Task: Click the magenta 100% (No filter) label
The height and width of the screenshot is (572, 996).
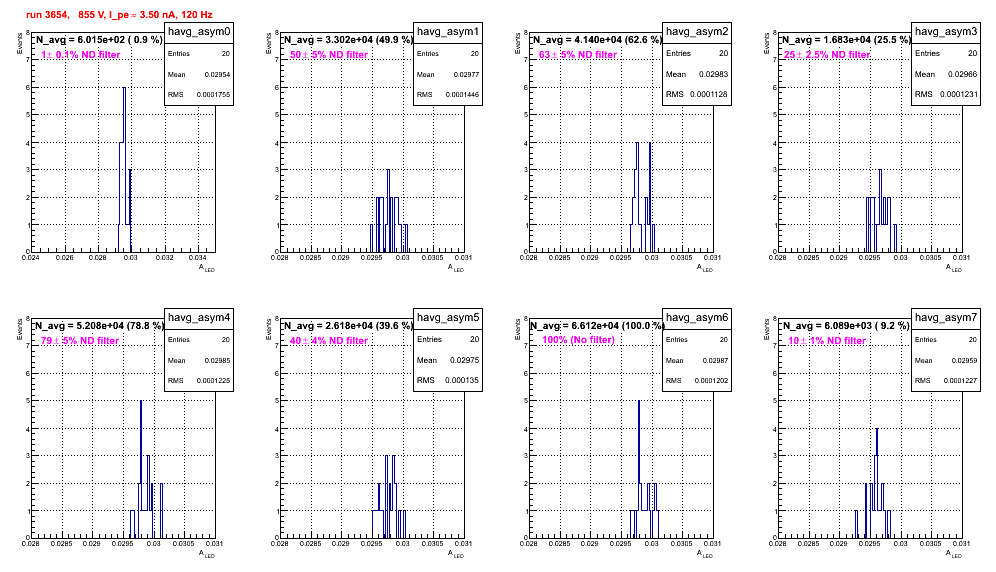Action: tap(579, 340)
